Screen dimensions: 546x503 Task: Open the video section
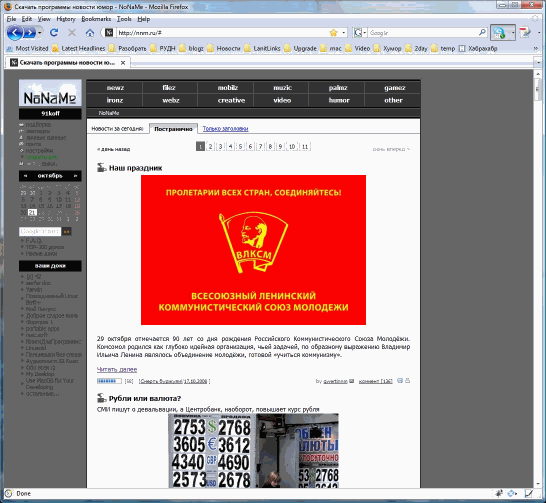tap(282, 100)
